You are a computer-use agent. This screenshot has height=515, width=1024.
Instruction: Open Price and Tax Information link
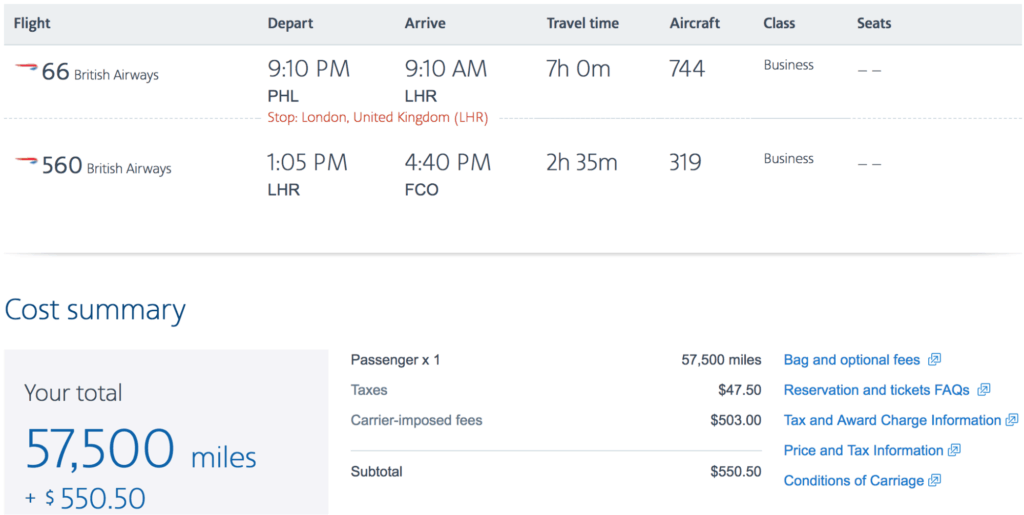[863, 450]
